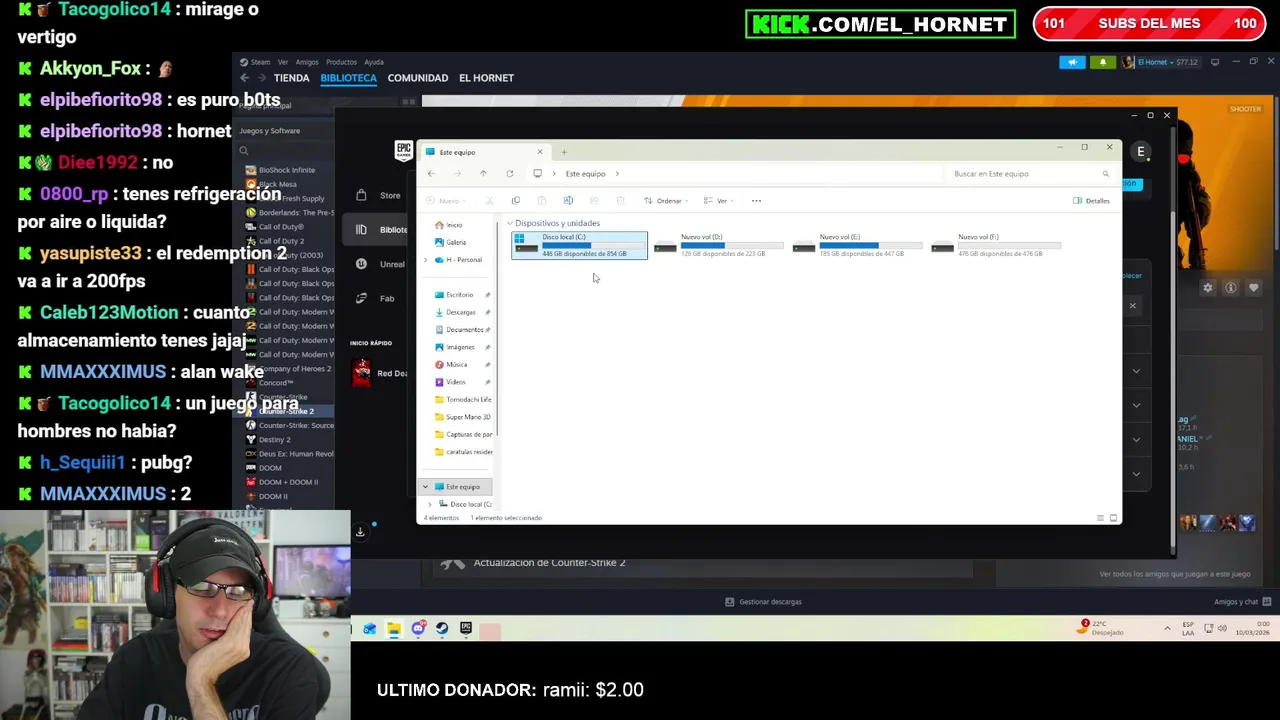This screenshot has height=720, width=1280.
Task: Open Amigos y chat in Steam
Action: pos(1242,602)
